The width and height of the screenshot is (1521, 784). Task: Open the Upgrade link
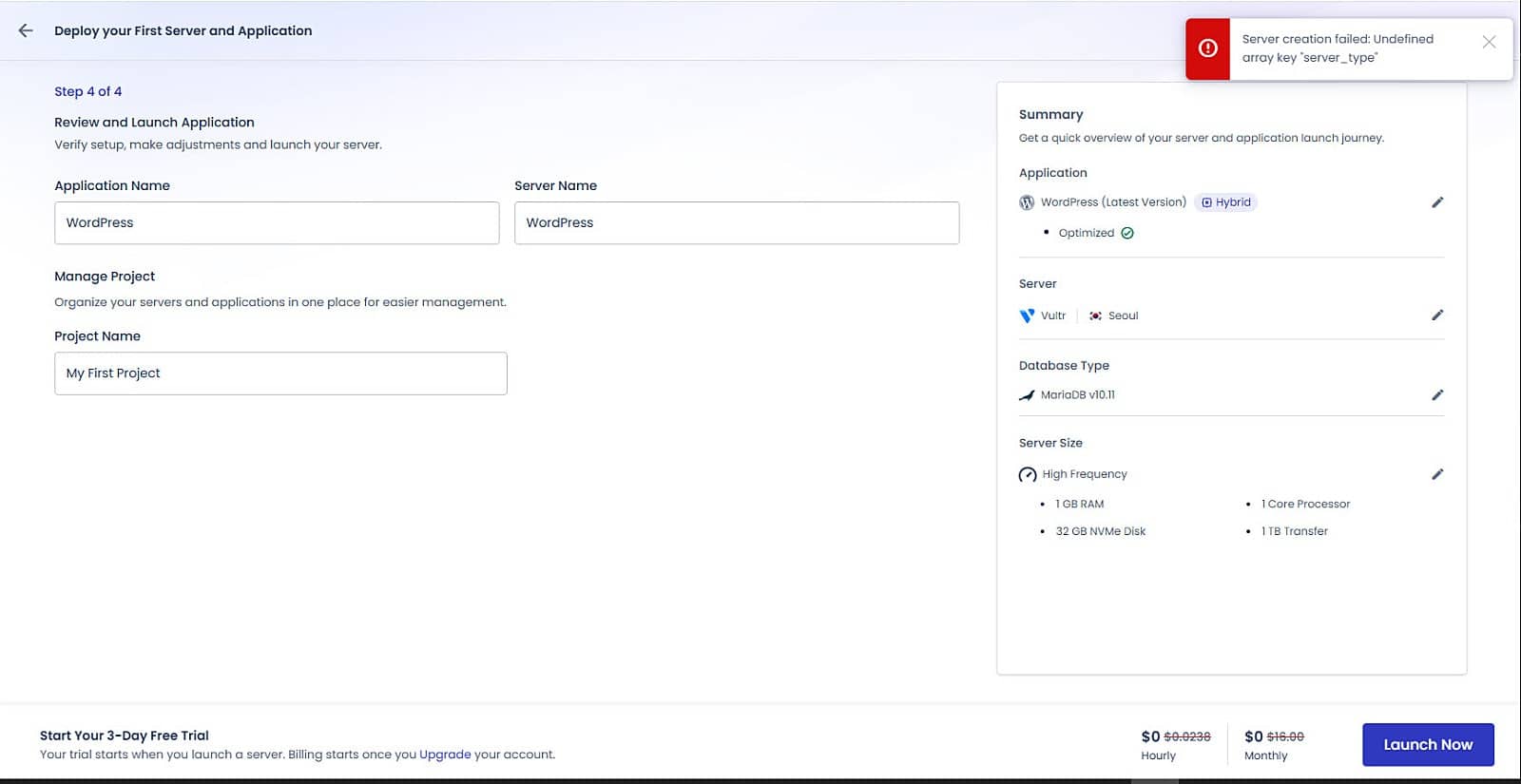click(445, 755)
